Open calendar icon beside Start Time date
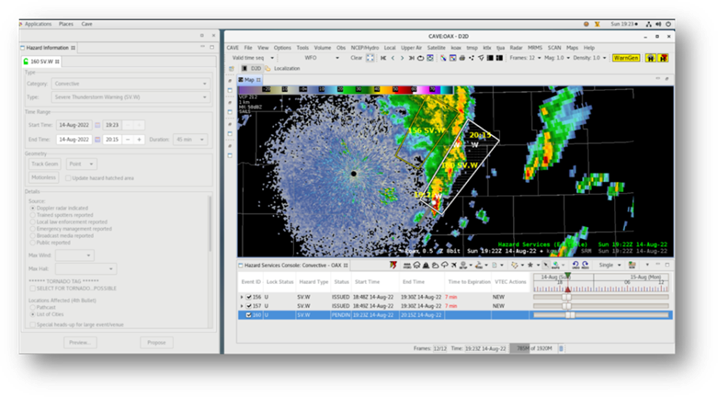 point(98,125)
